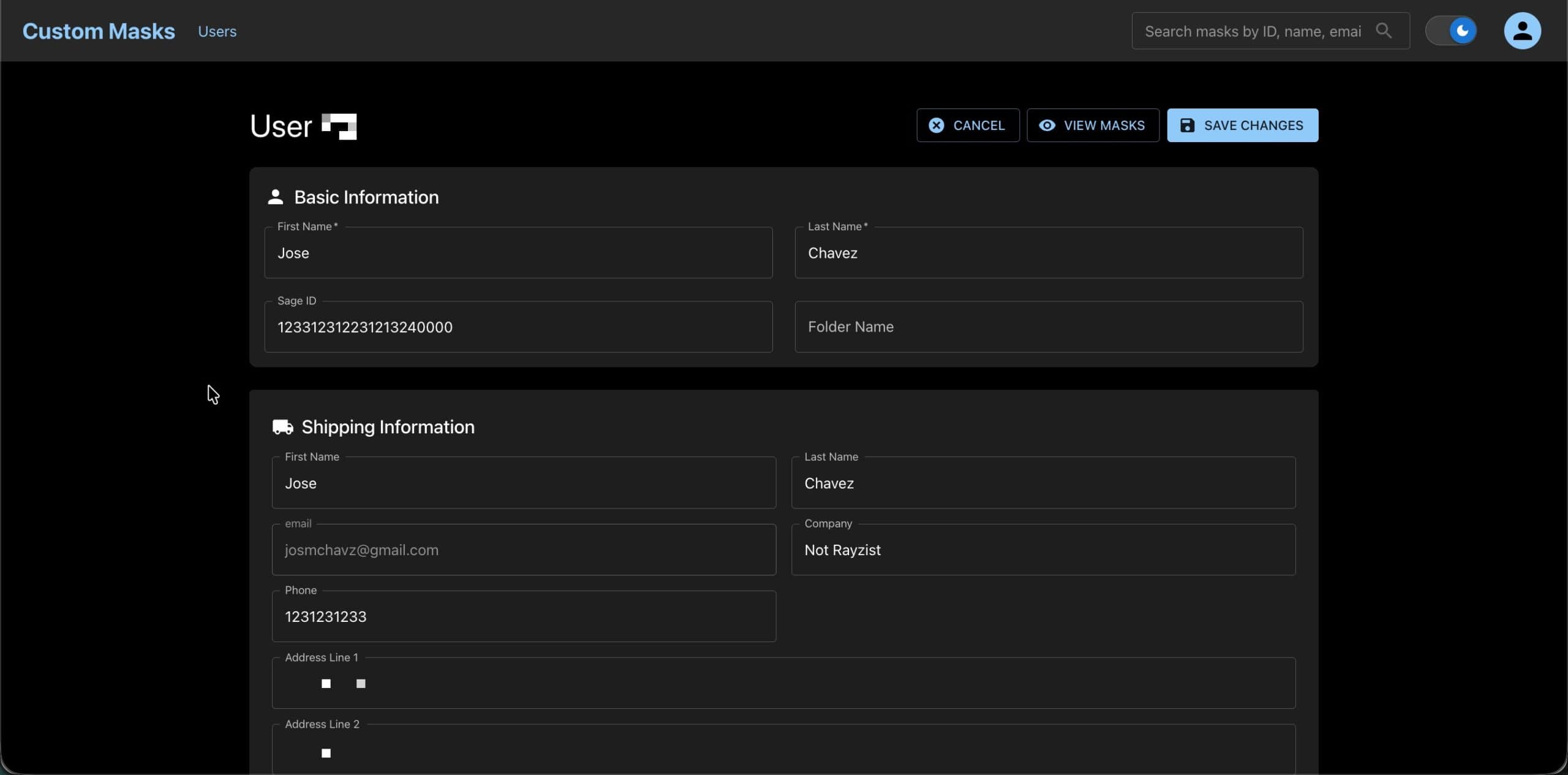Save changes to the user

tap(1242, 126)
